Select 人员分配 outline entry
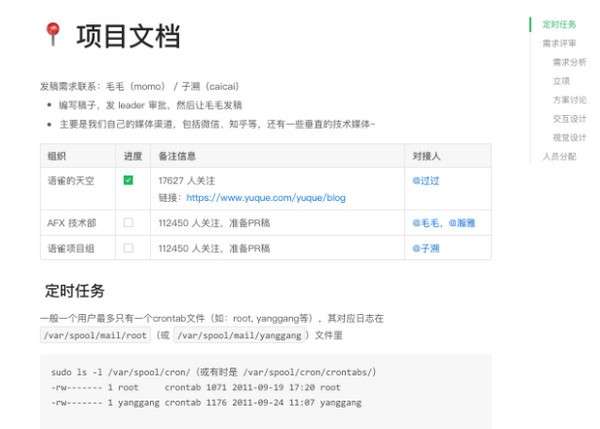 559,156
